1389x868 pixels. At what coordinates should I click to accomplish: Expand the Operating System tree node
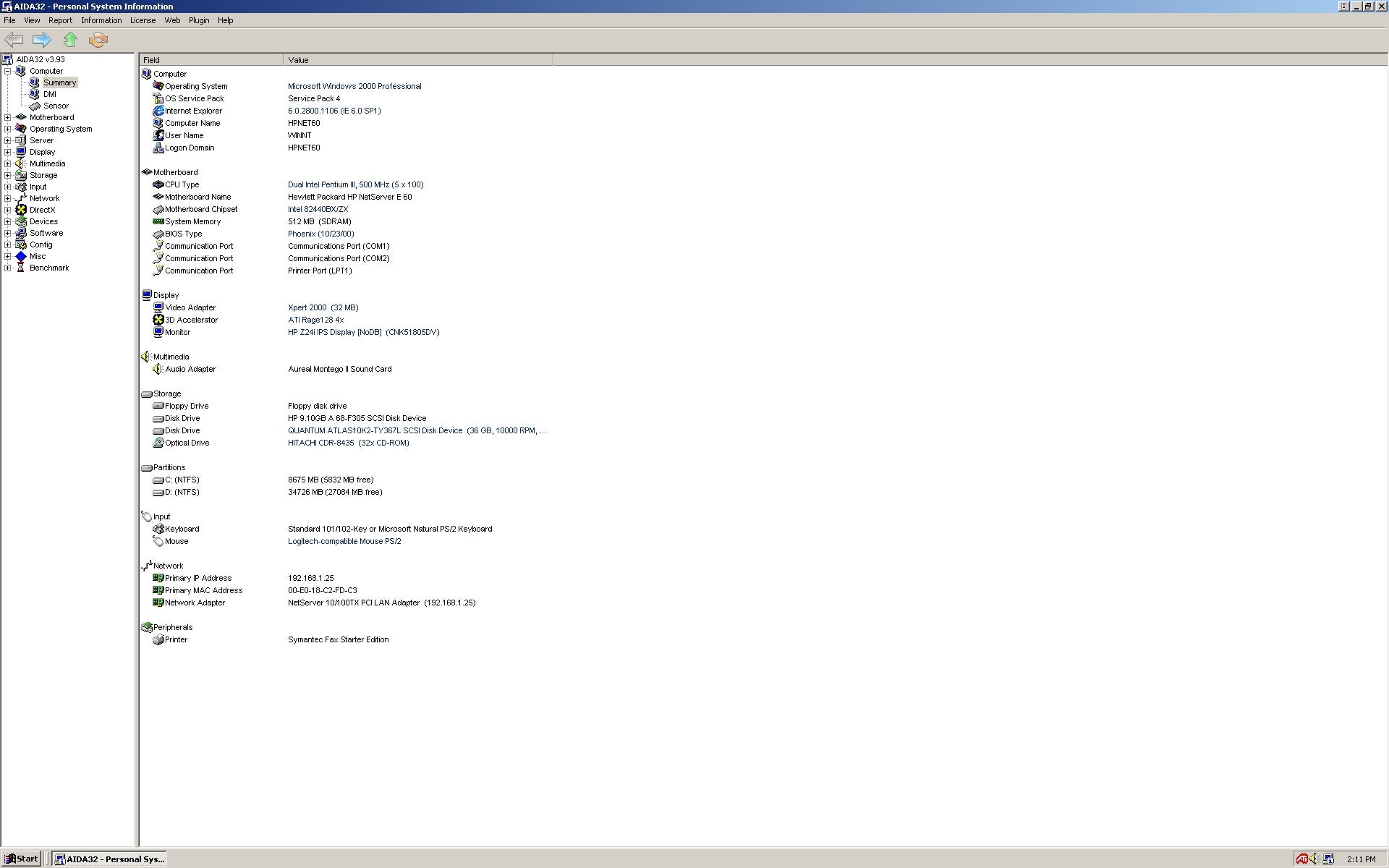8,129
